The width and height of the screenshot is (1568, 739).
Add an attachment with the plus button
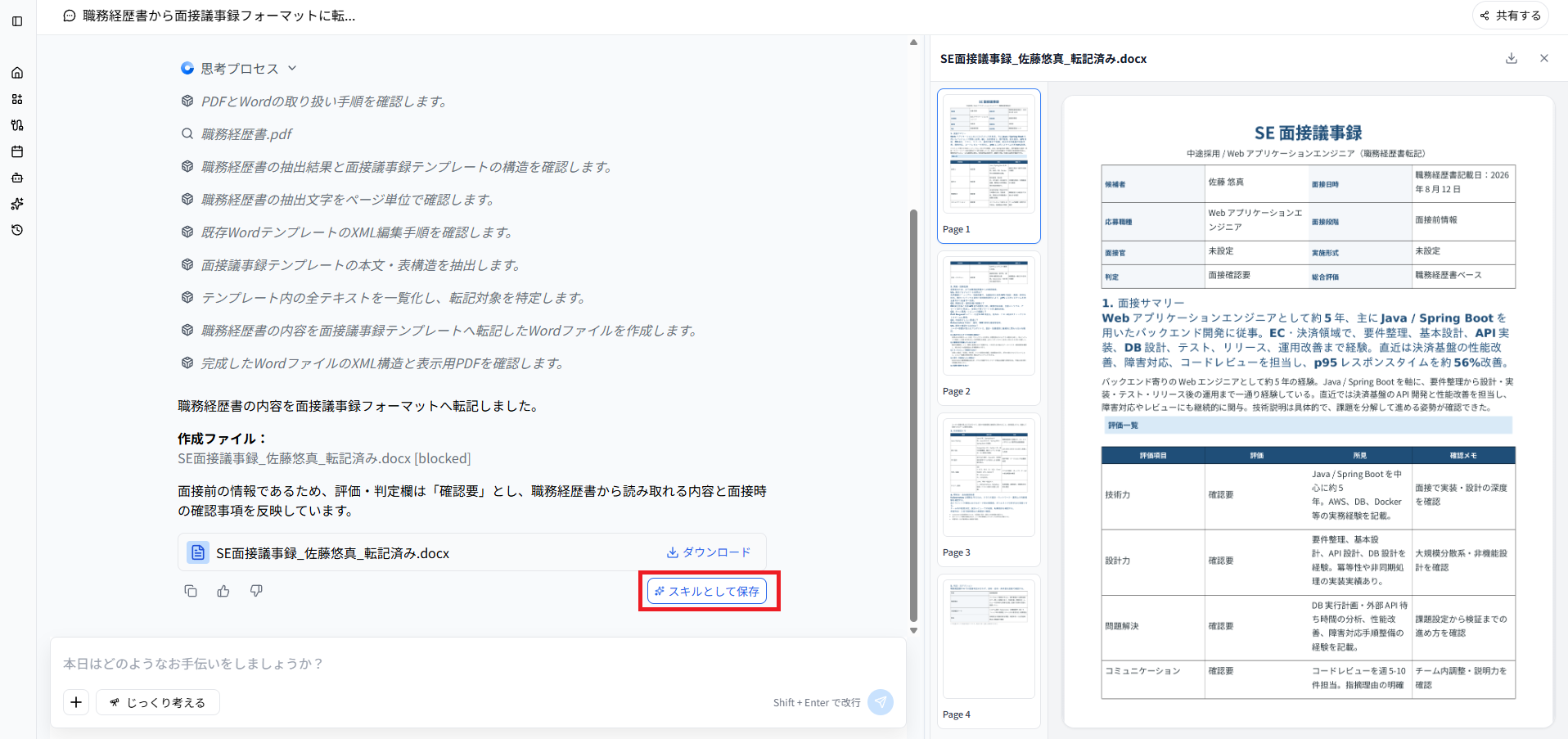[76, 702]
